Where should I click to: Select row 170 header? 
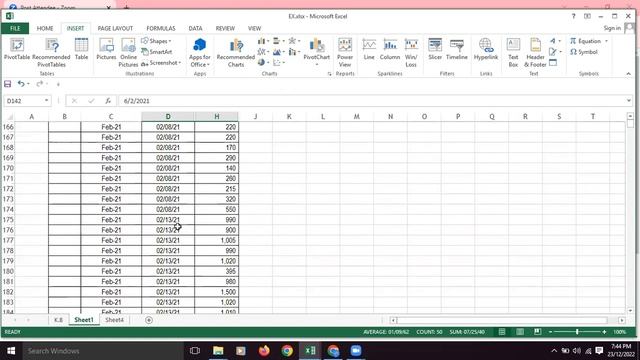(x=8, y=168)
